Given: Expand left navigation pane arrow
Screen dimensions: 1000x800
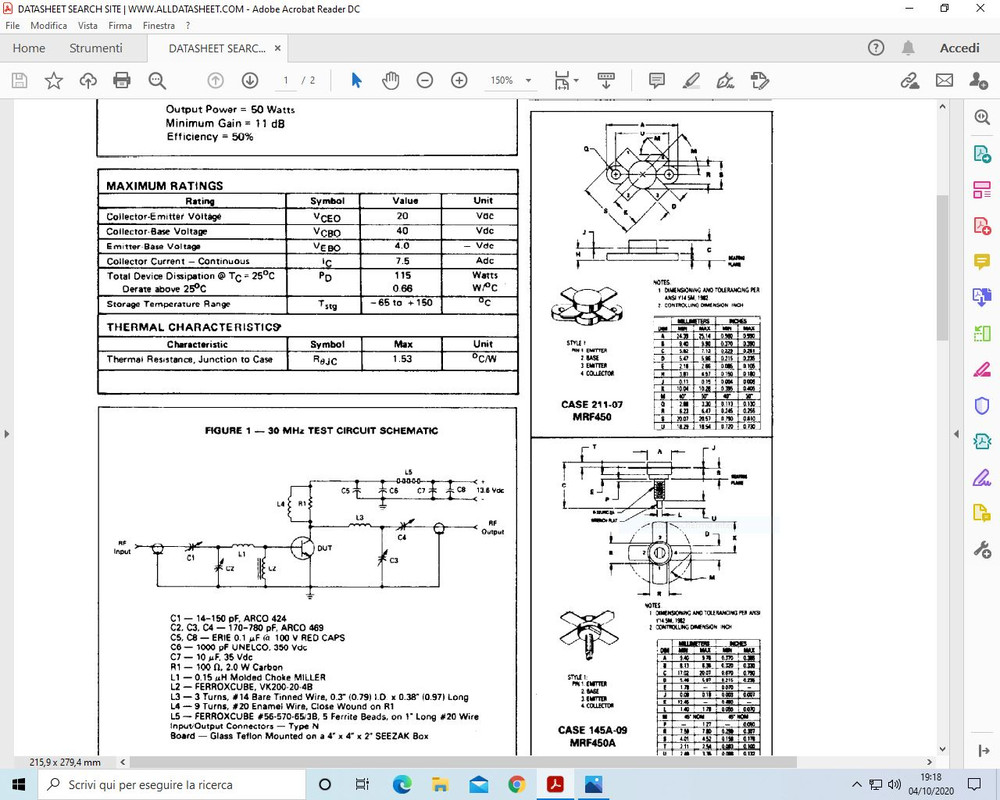Looking at the screenshot, I should click(6, 434).
